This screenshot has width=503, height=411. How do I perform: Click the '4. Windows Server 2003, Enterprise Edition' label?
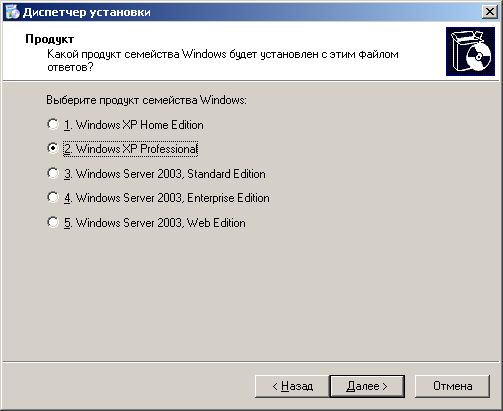[167, 198]
